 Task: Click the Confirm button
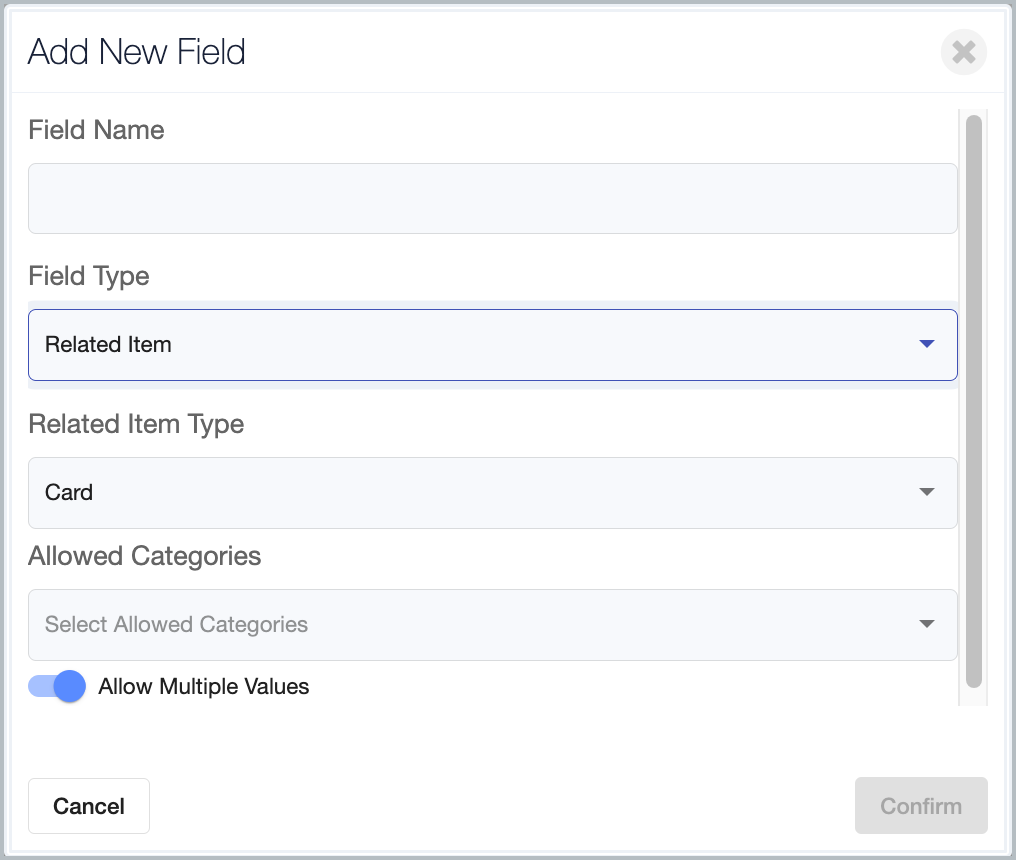click(x=920, y=806)
